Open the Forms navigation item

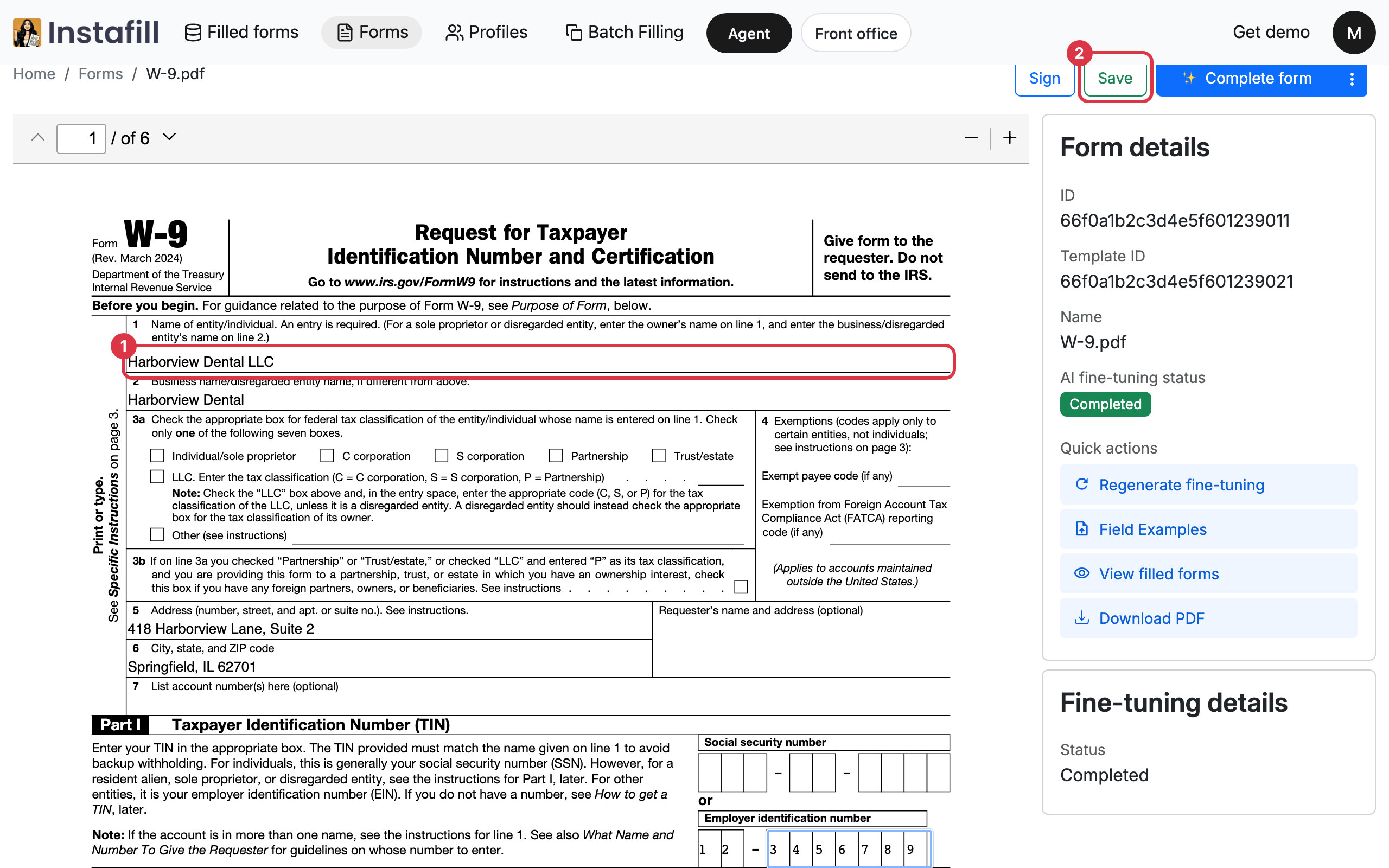pyautogui.click(x=371, y=32)
